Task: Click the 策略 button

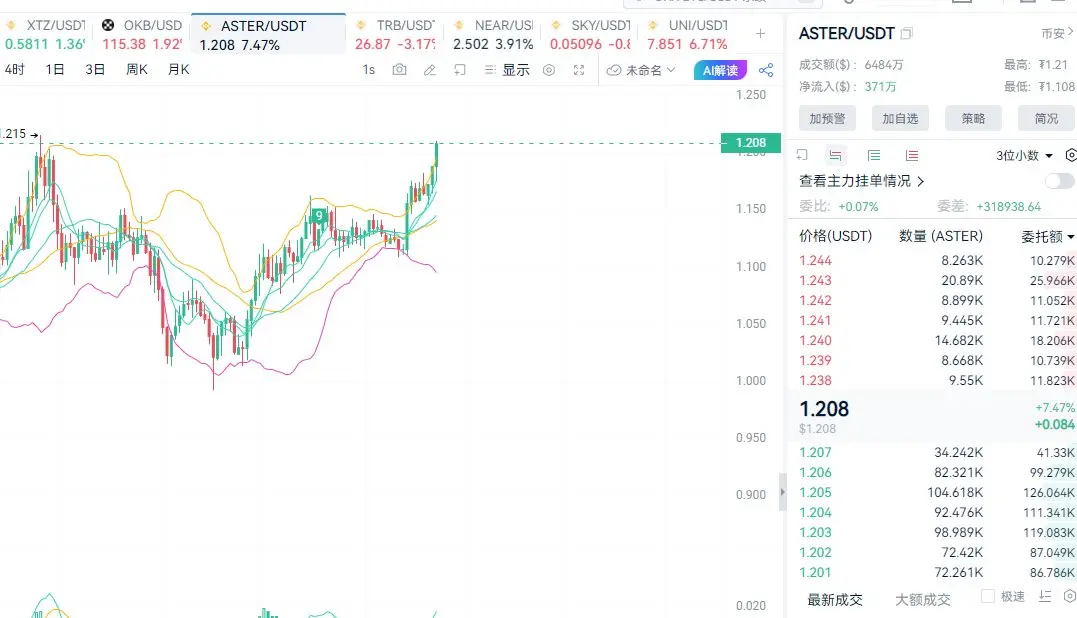Action: (973, 118)
